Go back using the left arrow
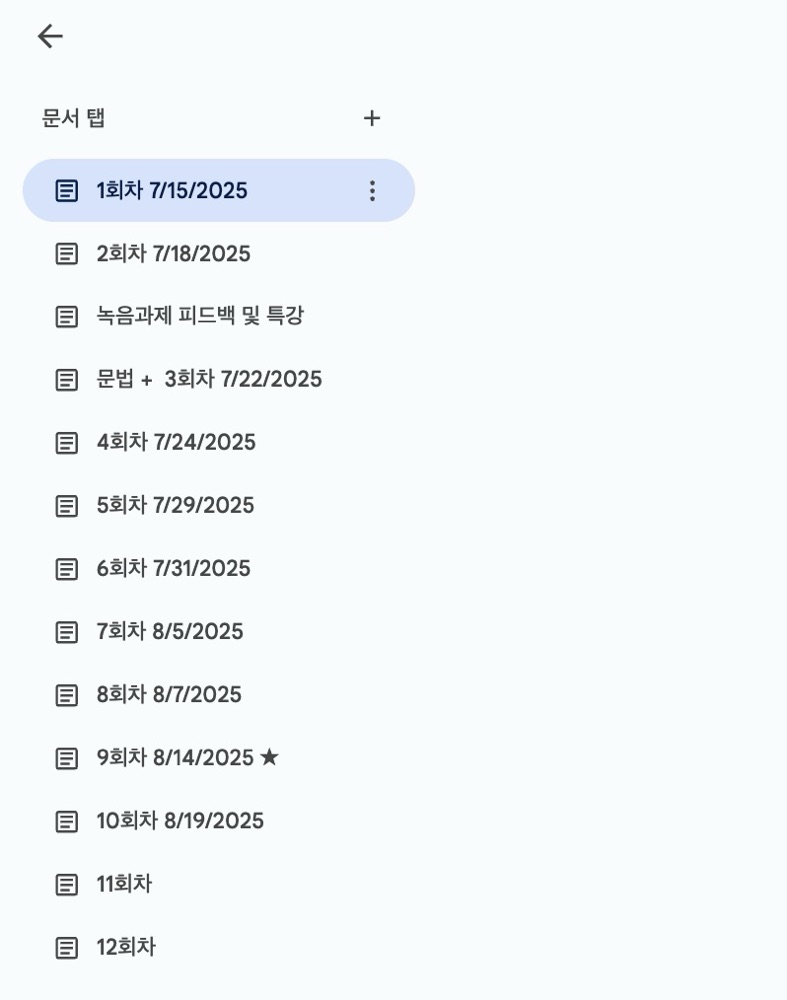Screen dimensions: 787x1000 point(50,36)
